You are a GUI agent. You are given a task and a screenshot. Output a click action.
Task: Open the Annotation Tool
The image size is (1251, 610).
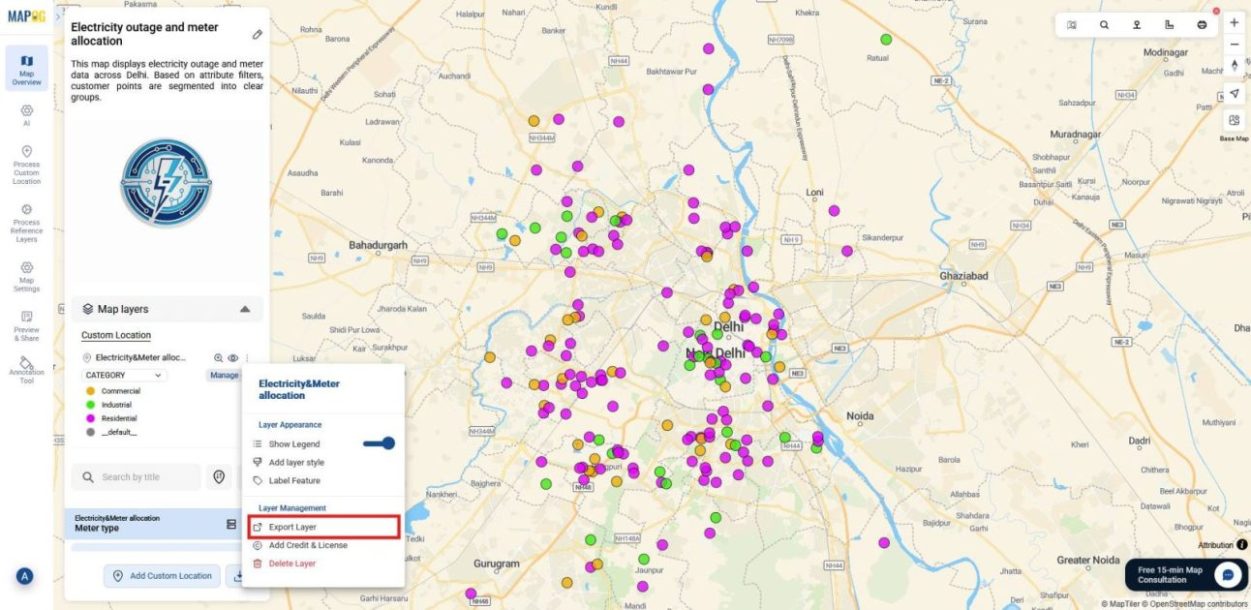click(x=26, y=368)
